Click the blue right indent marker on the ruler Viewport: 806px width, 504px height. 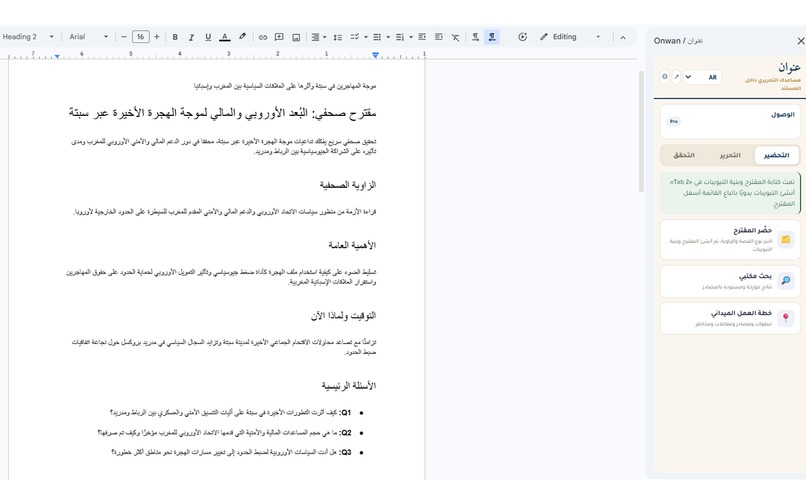pos(375,55)
